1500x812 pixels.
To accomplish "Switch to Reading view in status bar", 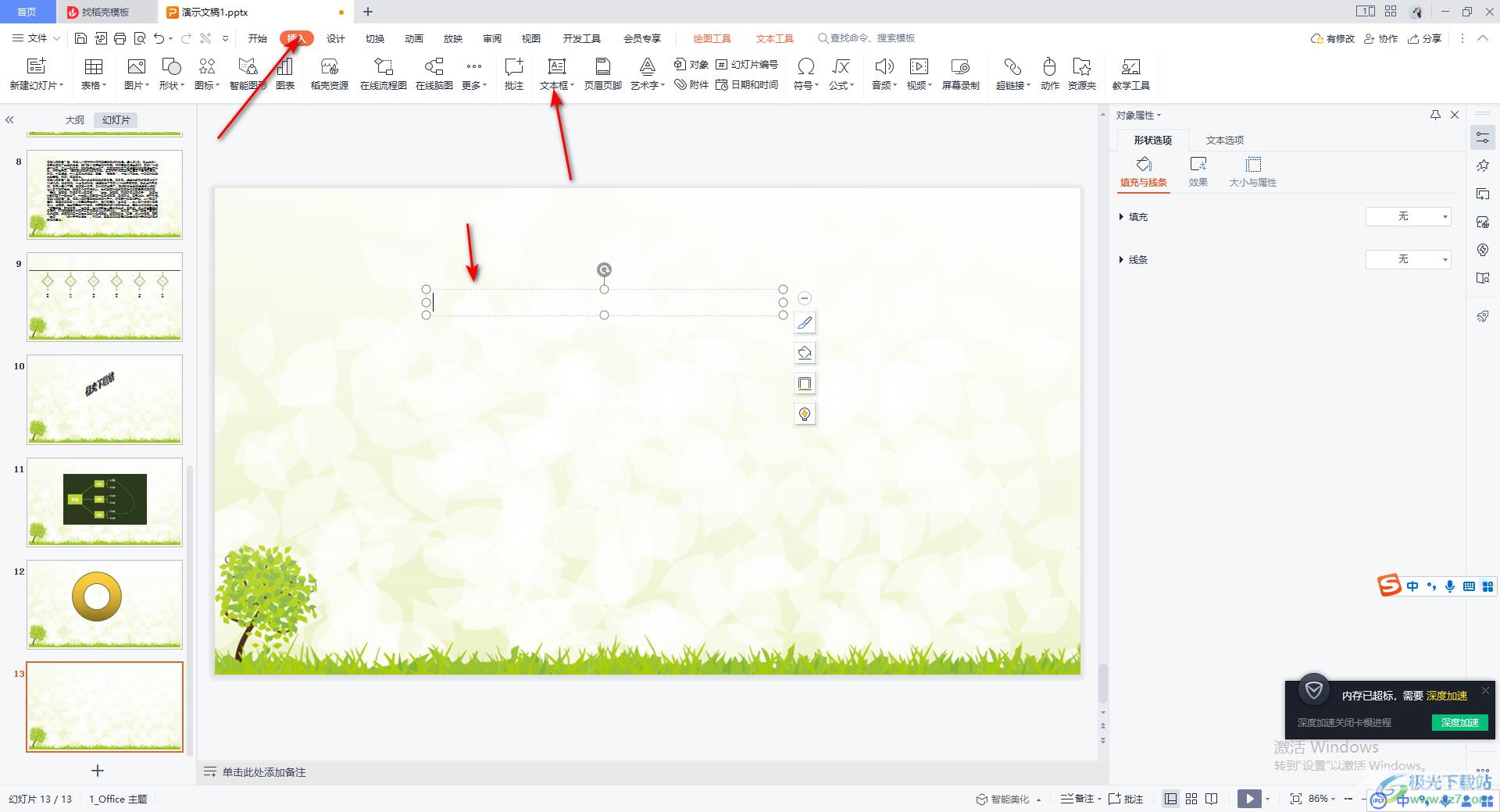I will 1211,799.
